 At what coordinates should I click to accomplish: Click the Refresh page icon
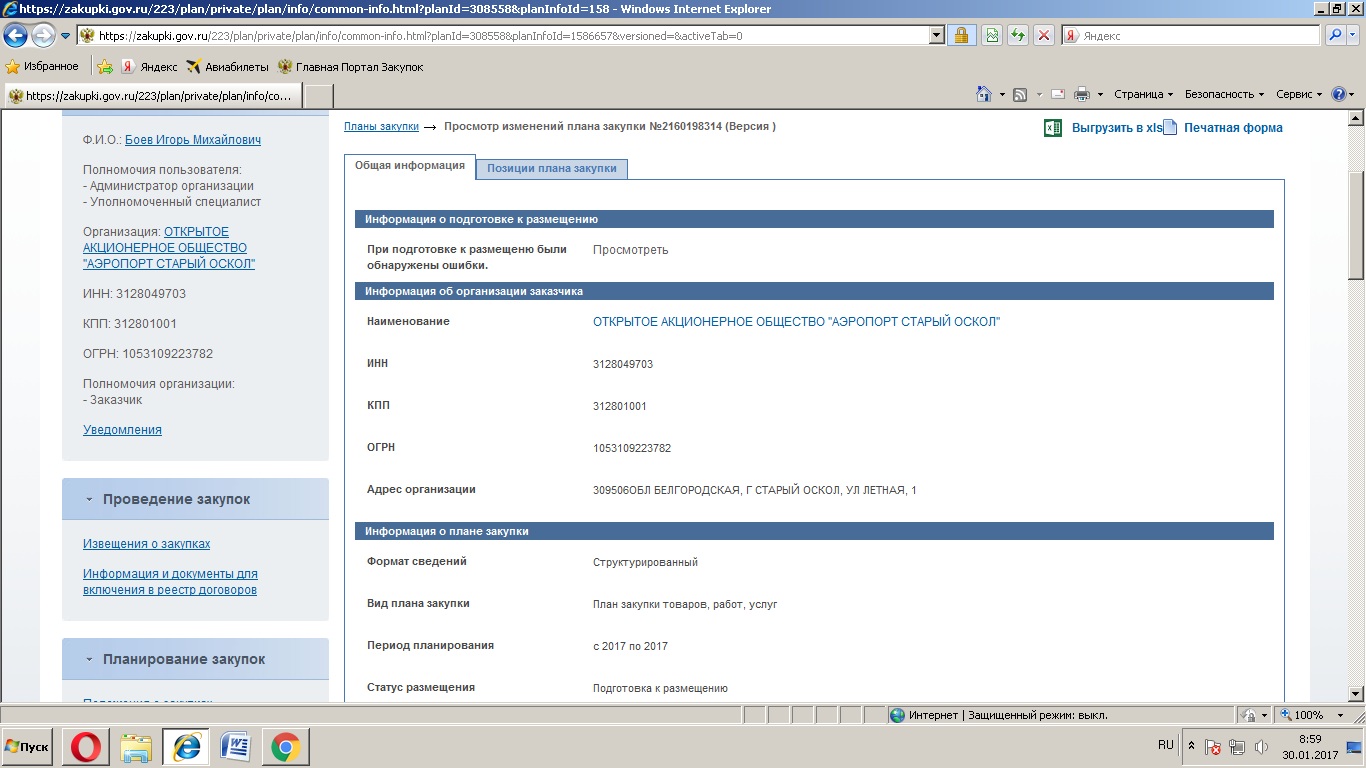(x=1017, y=36)
